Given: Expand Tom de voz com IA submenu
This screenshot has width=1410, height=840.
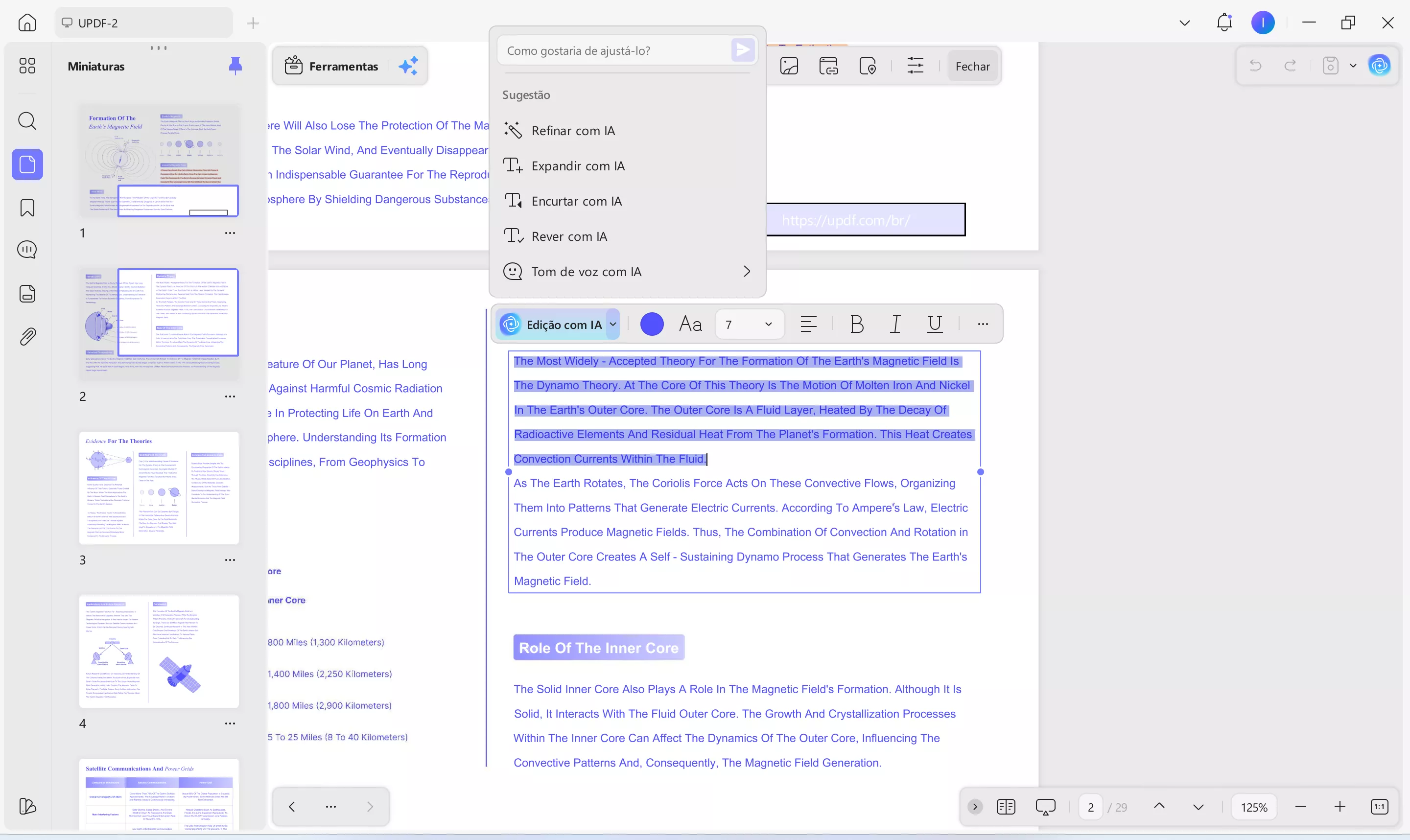Looking at the screenshot, I should click(746, 272).
